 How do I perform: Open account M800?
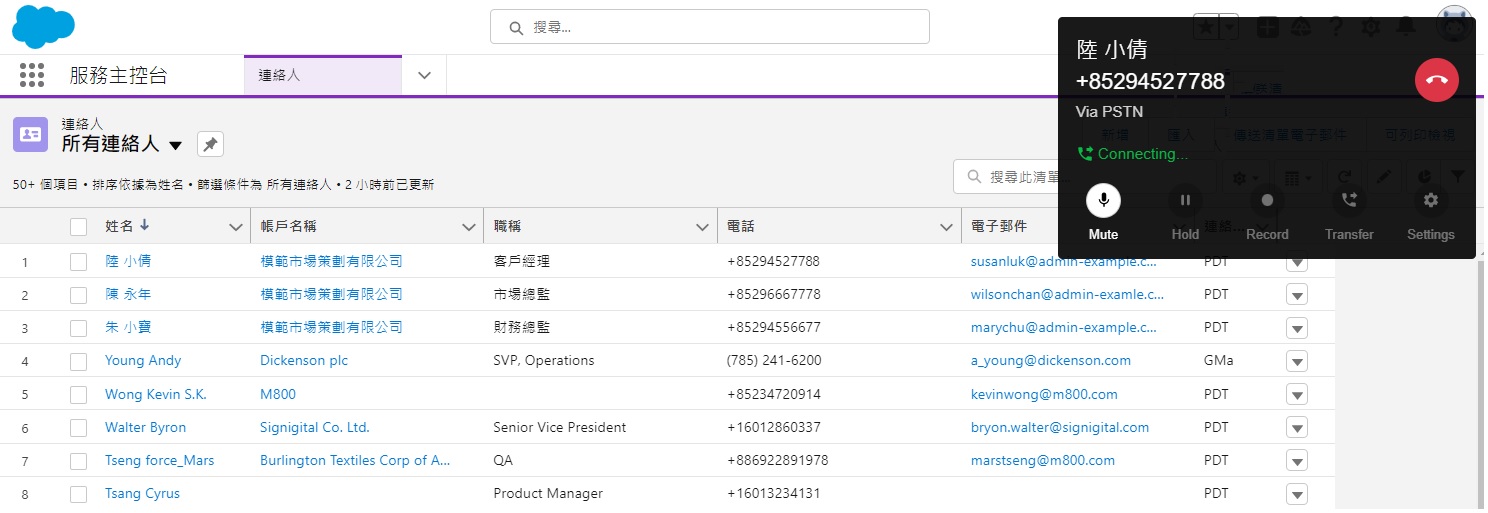(278, 394)
